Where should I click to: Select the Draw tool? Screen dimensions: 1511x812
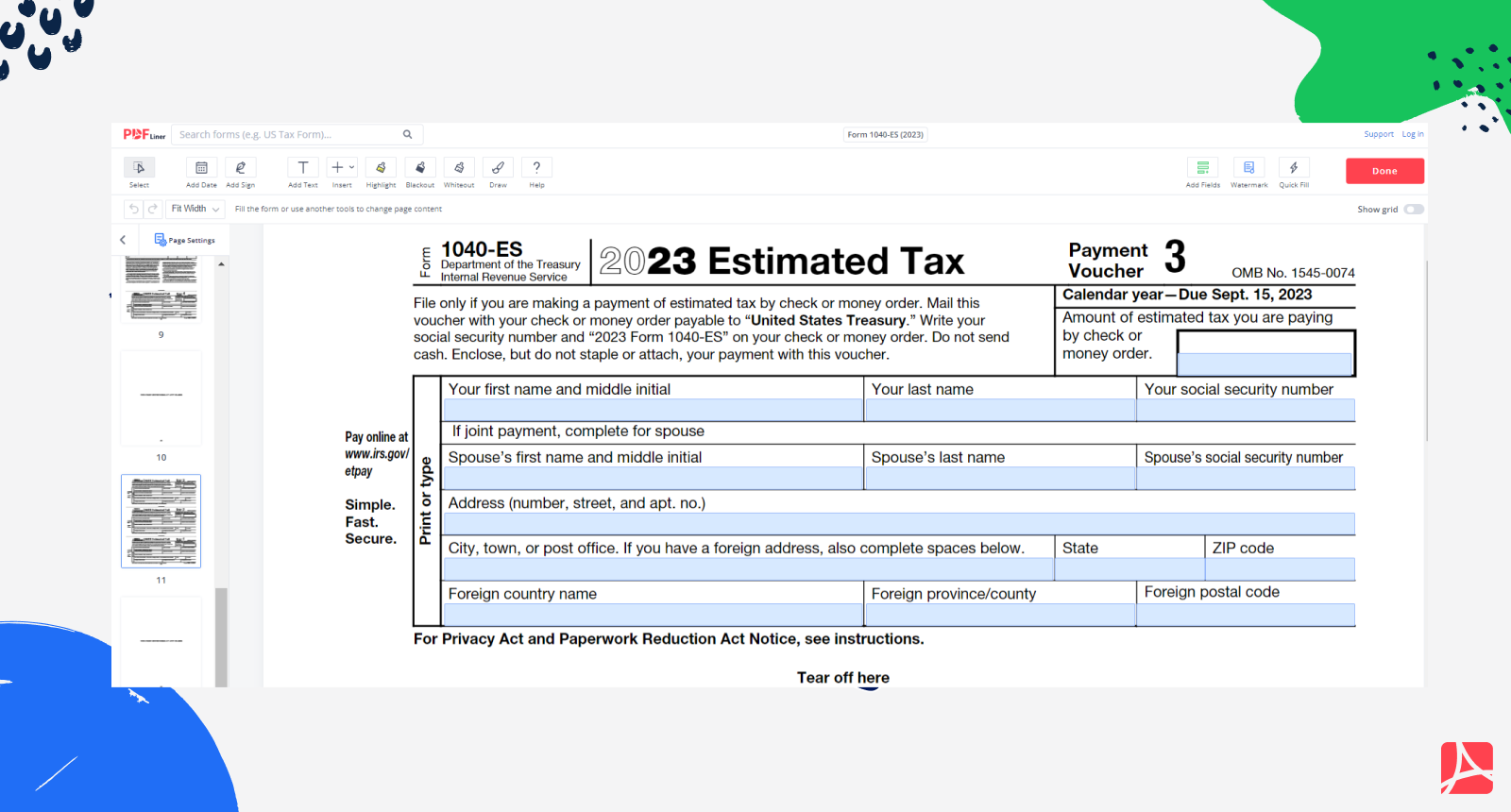(498, 168)
